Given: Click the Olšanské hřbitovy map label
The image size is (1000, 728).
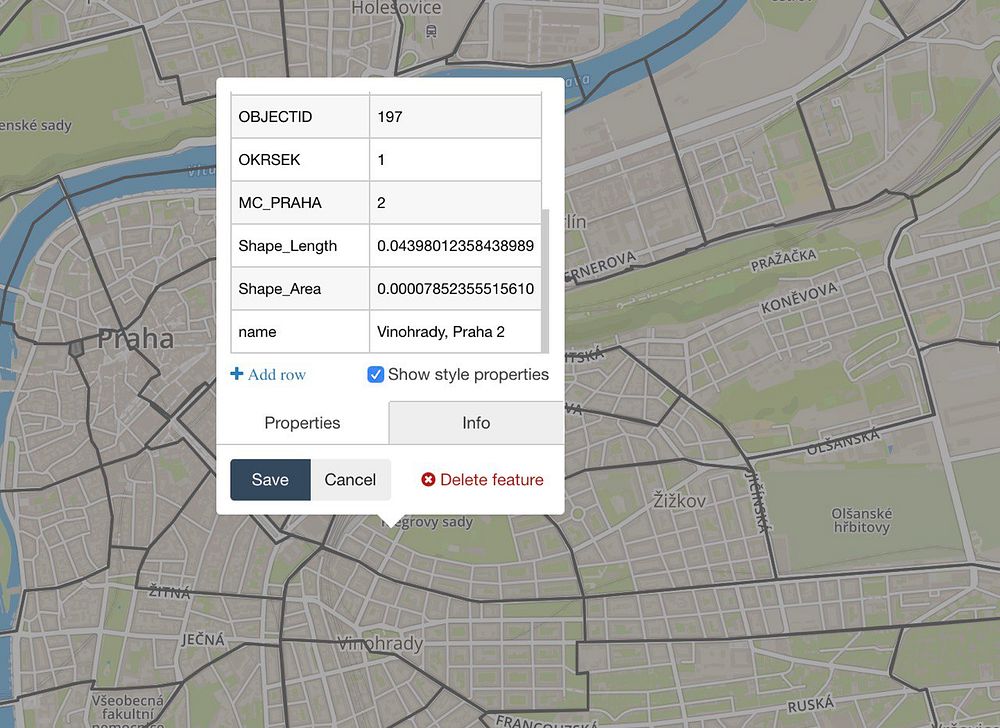Looking at the screenshot, I should pyautogui.click(x=862, y=520).
